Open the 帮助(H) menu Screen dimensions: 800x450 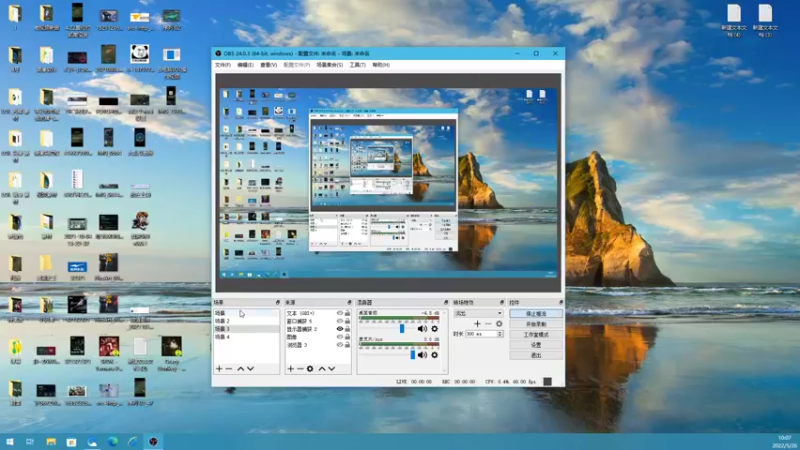point(381,65)
